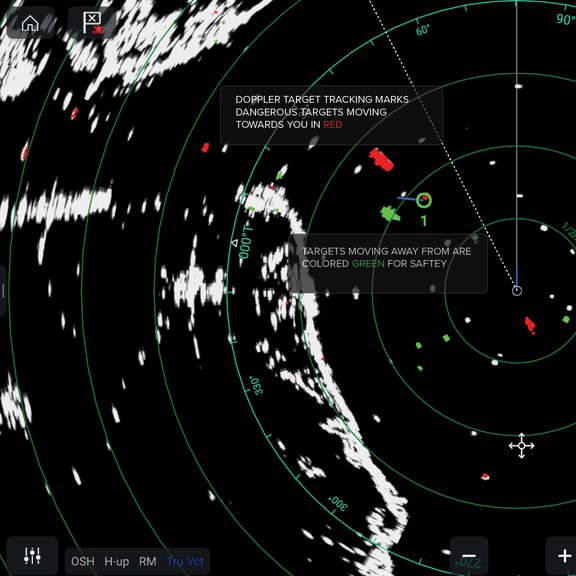Click the red vessel target near own ship
The width and height of the screenshot is (576, 576).
click(x=530, y=325)
